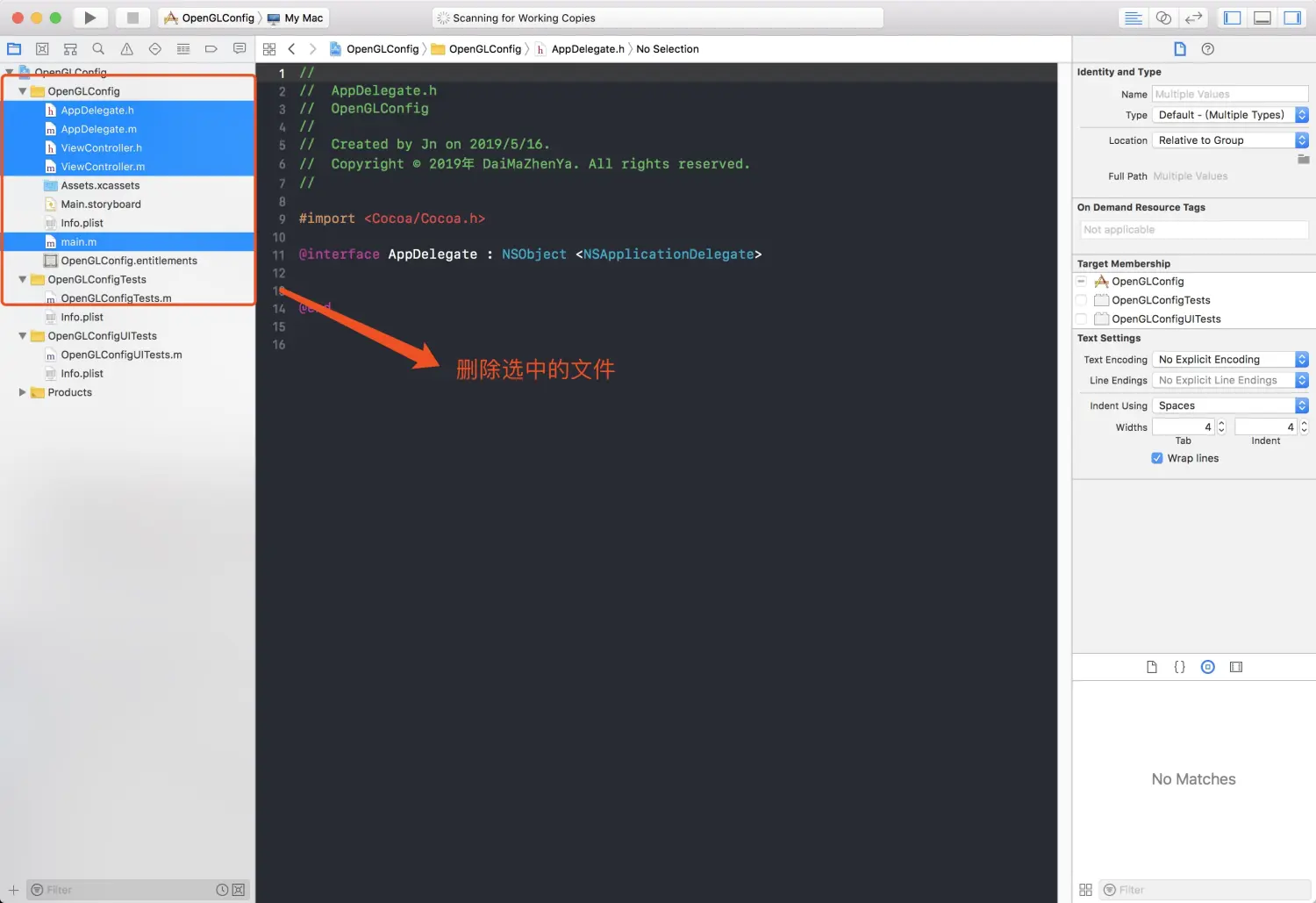Click the Name field in inspector

(1229, 94)
